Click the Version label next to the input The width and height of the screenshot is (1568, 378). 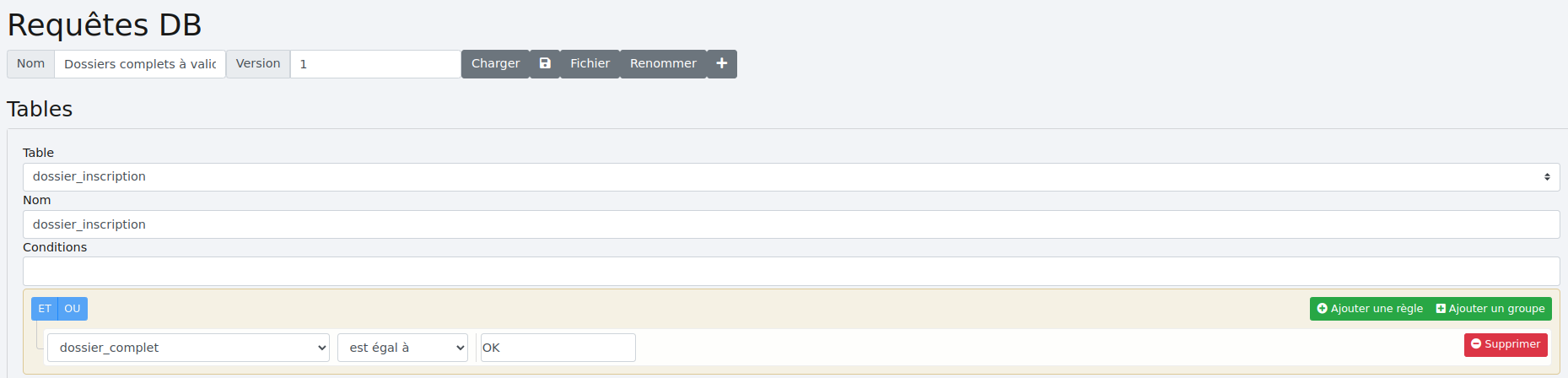[x=258, y=64]
